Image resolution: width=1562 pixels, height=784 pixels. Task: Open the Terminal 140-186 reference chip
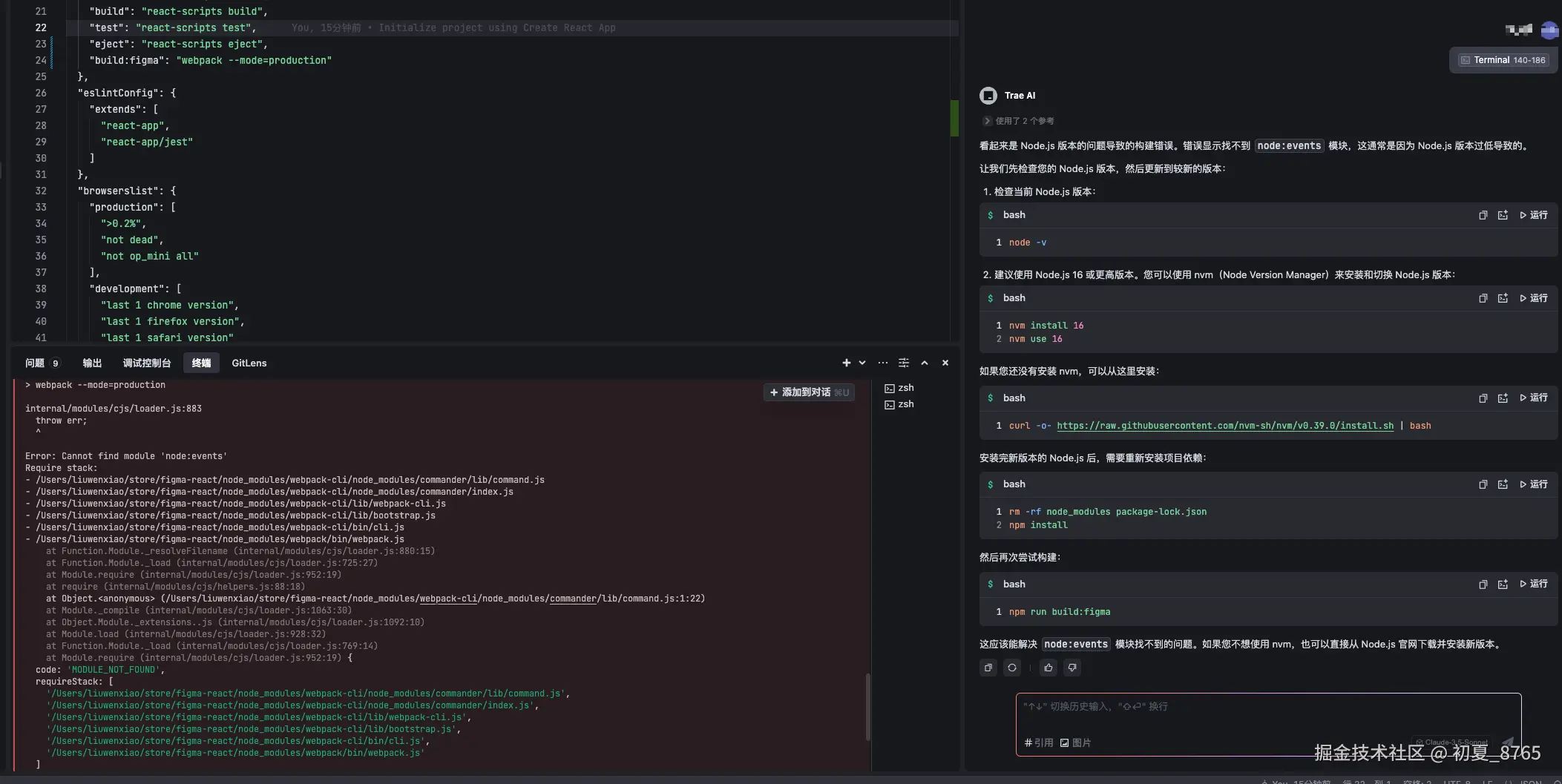pos(1503,60)
